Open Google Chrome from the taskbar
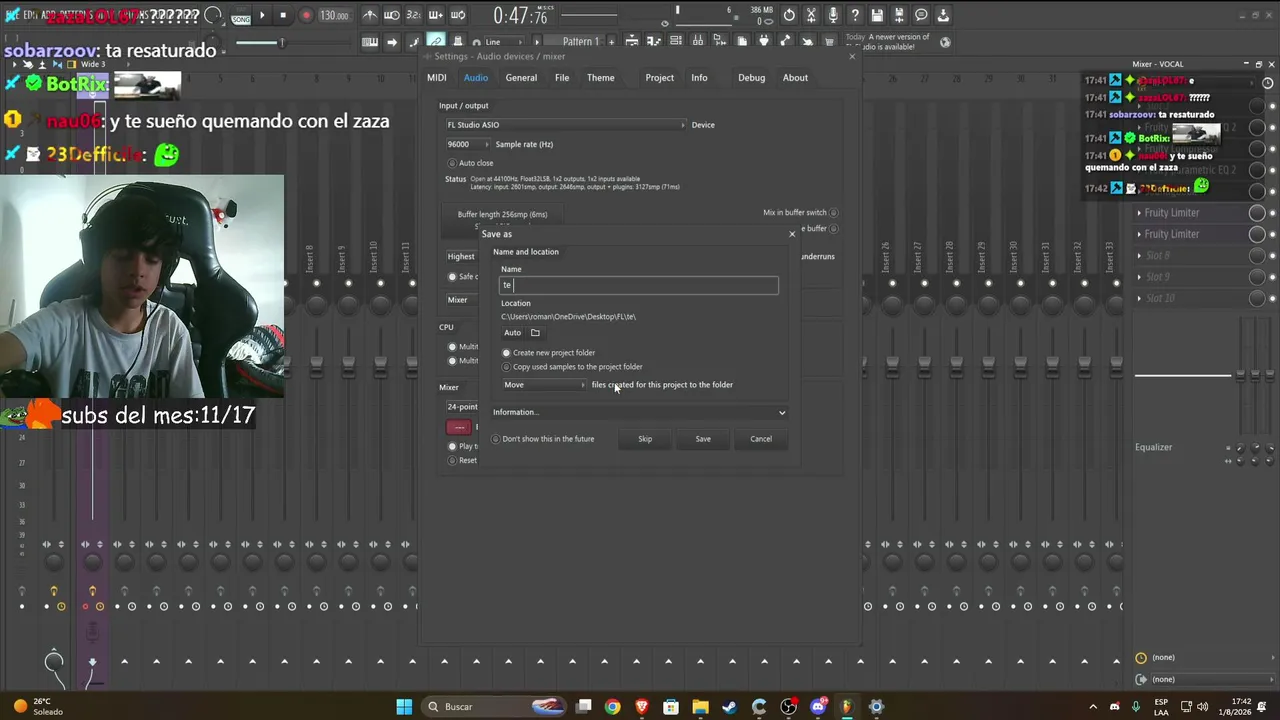Screen dimensions: 1280x720 pyautogui.click(x=613, y=707)
